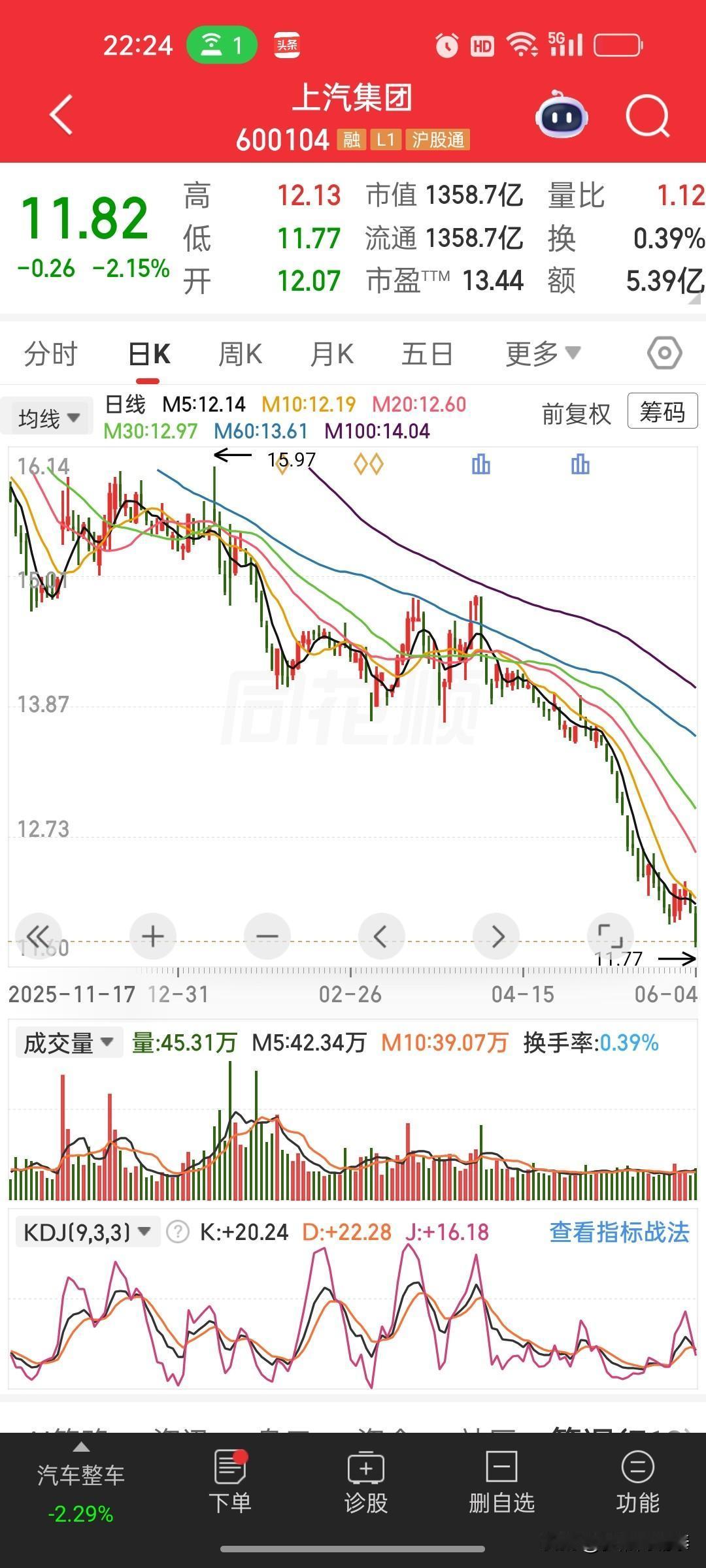Expand chart to fullscreen
The width and height of the screenshot is (706, 1568).
pyautogui.click(x=611, y=936)
